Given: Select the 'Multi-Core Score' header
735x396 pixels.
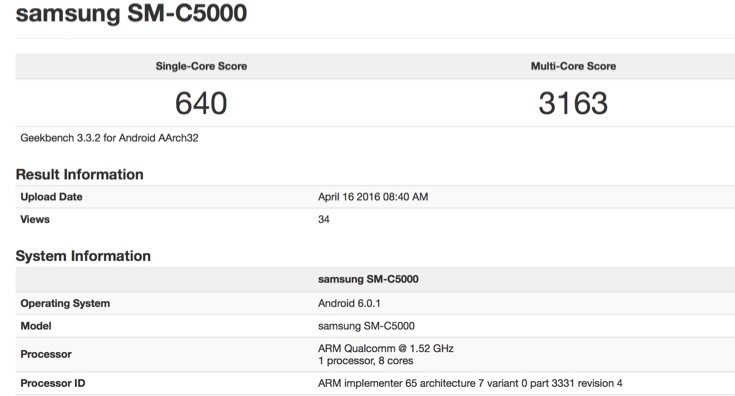Looking at the screenshot, I should point(573,66).
